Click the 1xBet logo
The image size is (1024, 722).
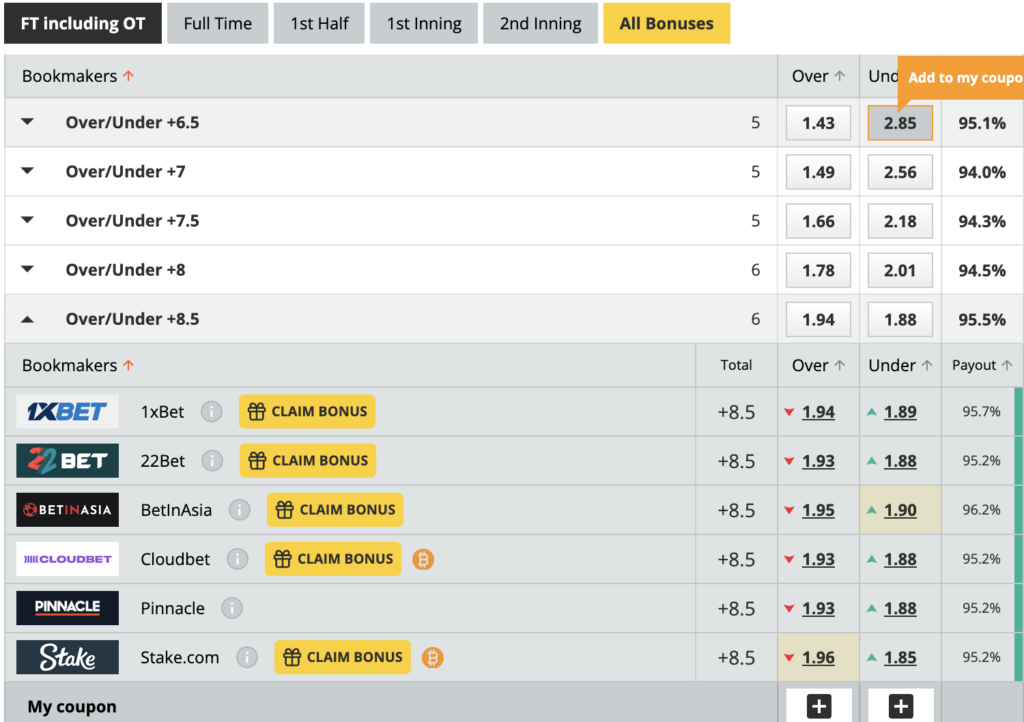click(68, 412)
